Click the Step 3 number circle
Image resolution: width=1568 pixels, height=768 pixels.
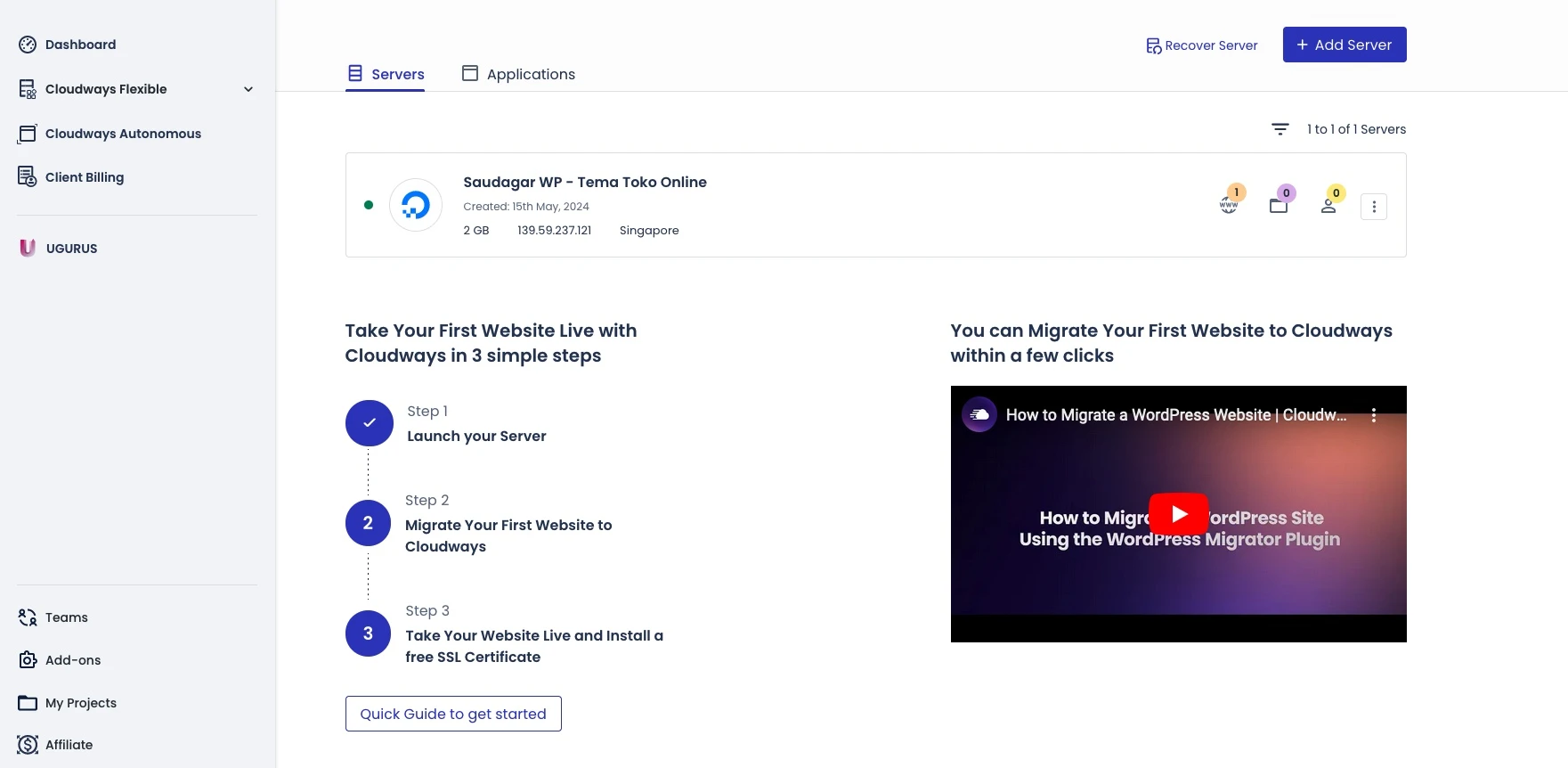[368, 633]
